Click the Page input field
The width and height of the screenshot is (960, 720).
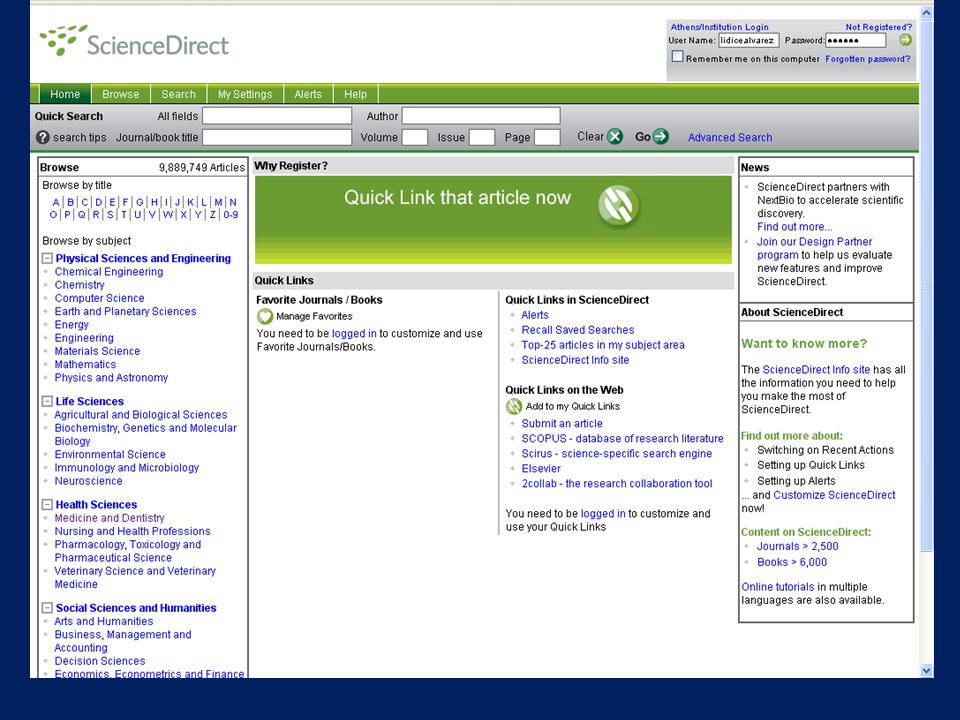click(547, 137)
